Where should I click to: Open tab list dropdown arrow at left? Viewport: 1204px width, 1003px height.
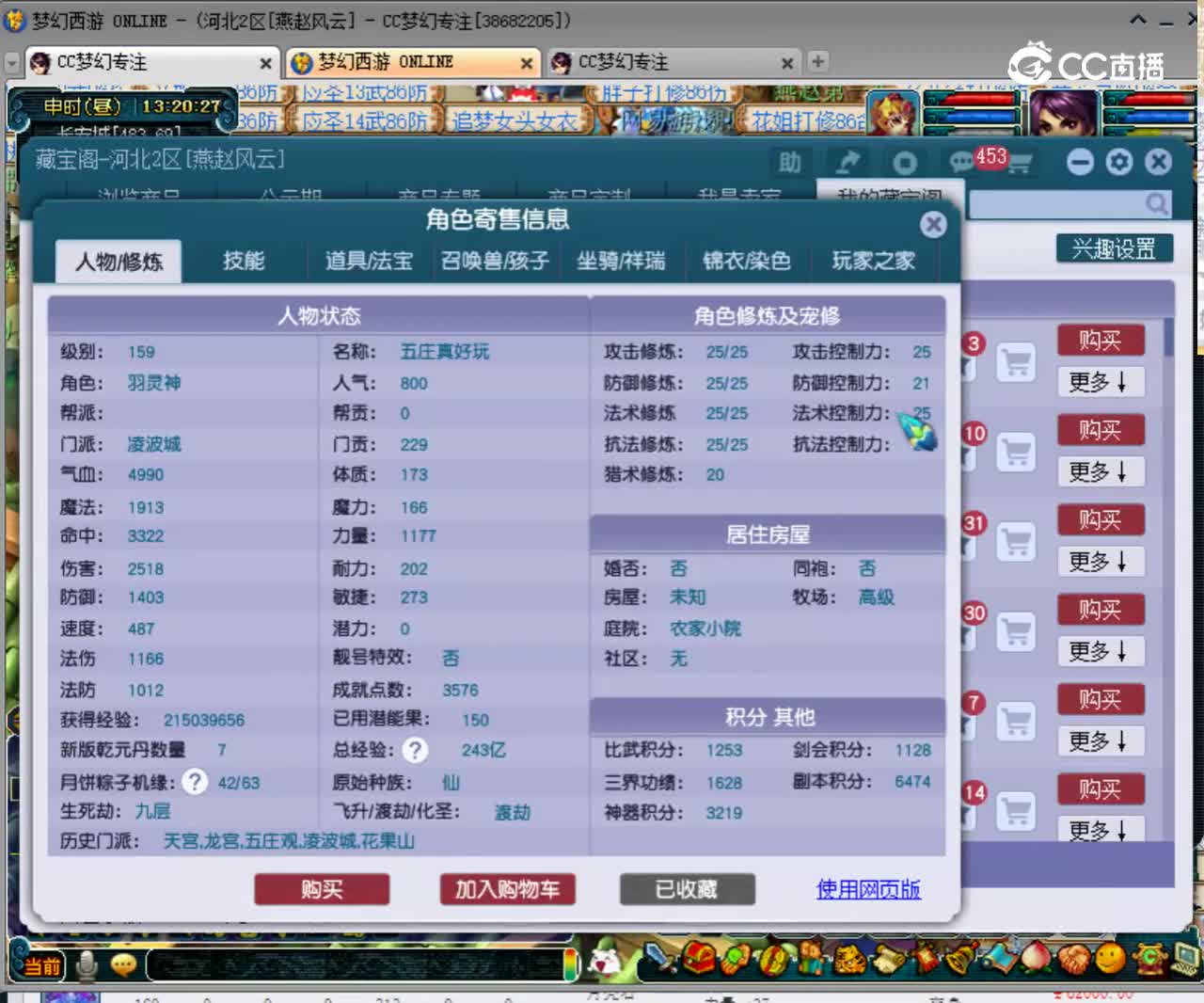(x=11, y=63)
